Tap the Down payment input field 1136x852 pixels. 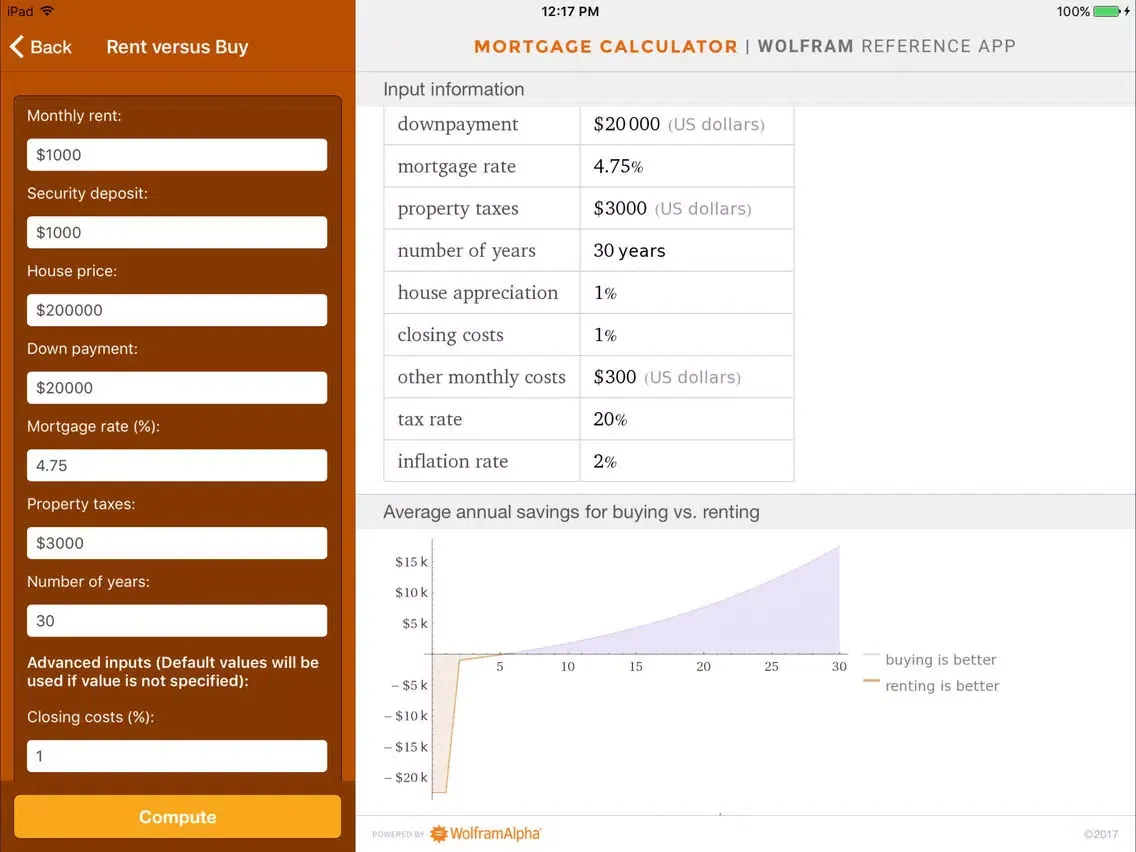tap(177, 388)
